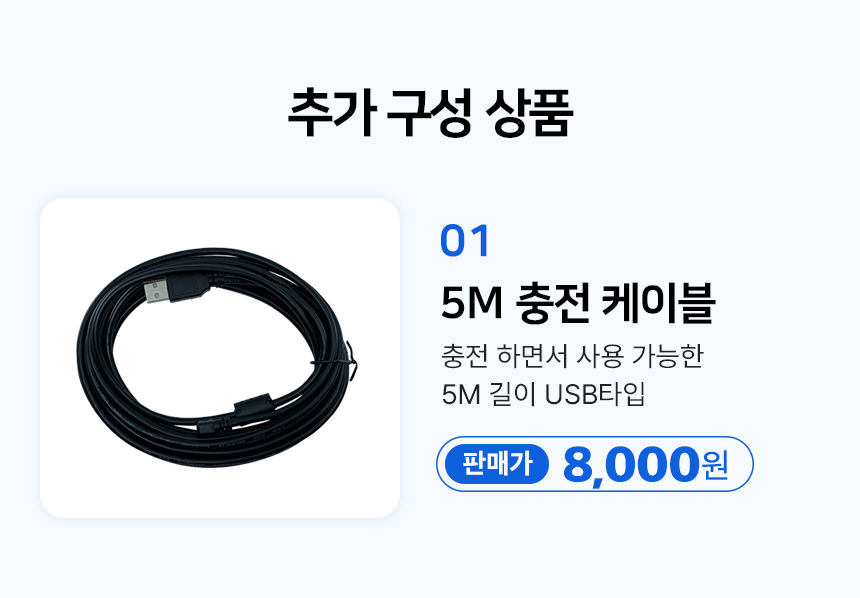860x598 pixels.
Task: Click the center hole of the coiled cable
Action: 214,359
